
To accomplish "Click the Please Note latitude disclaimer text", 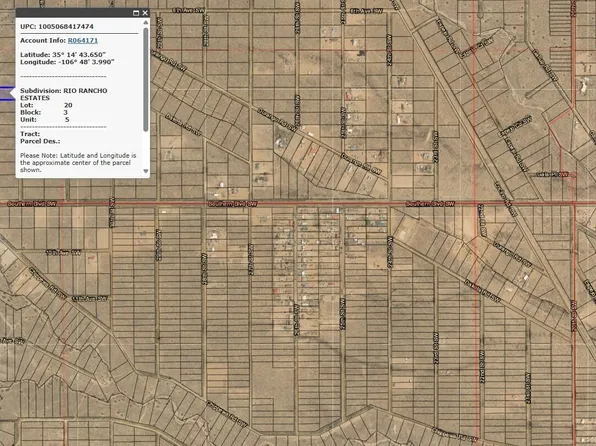I will tap(78, 163).
